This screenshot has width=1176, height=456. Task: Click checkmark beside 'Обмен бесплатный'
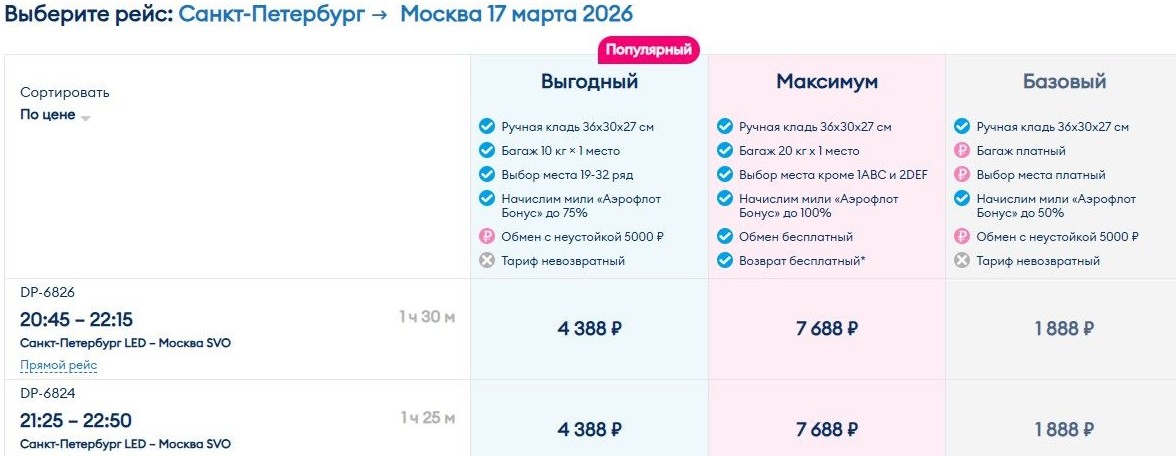pyautogui.click(x=725, y=237)
